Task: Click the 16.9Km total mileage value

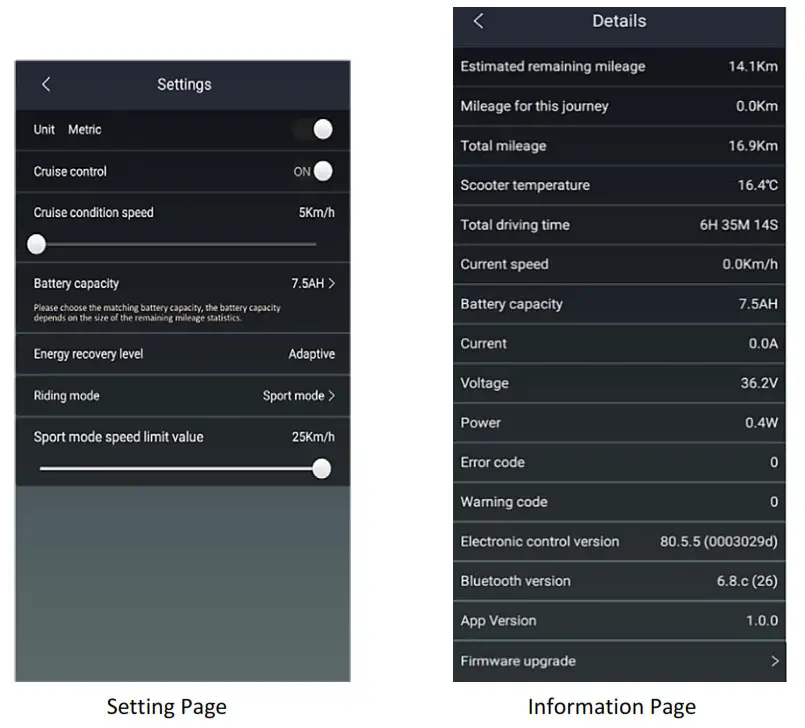Action: coord(753,146)
